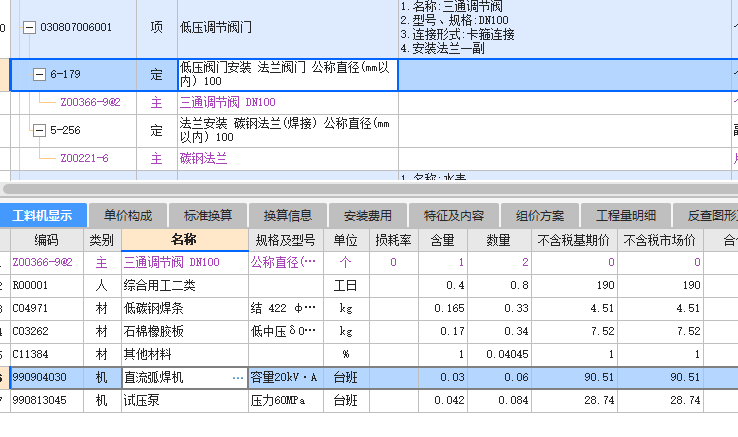Image resolution: width=738 pixels, height=437 pixels.
Task: Click the 容量20kV·A specification cell
Action: (286, 378)
